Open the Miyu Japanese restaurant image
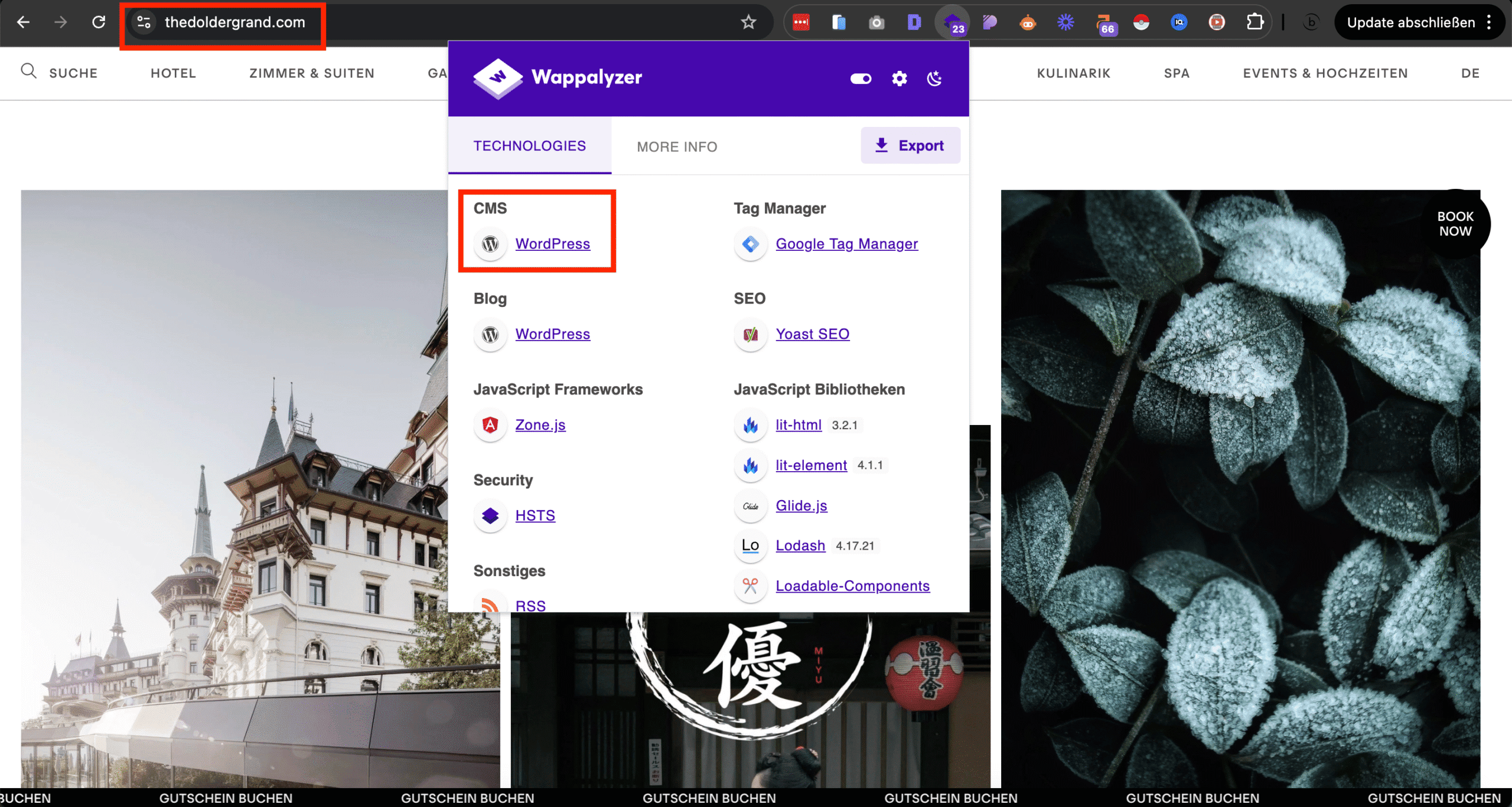Screen dimensions: 1512x807 (x=750, y=700)
